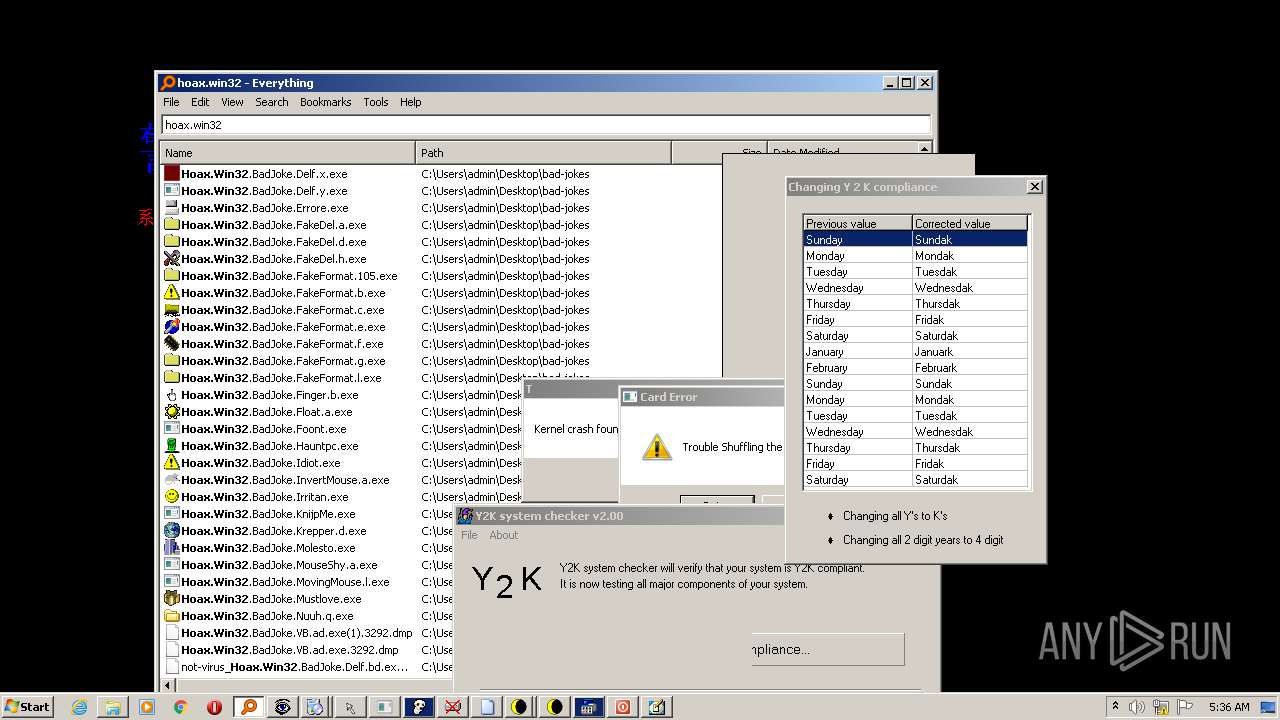Image resolution: width=1280 pixels, height=720 pixels.
Task: Open the File menu in Everything
Action: [171, 102]
